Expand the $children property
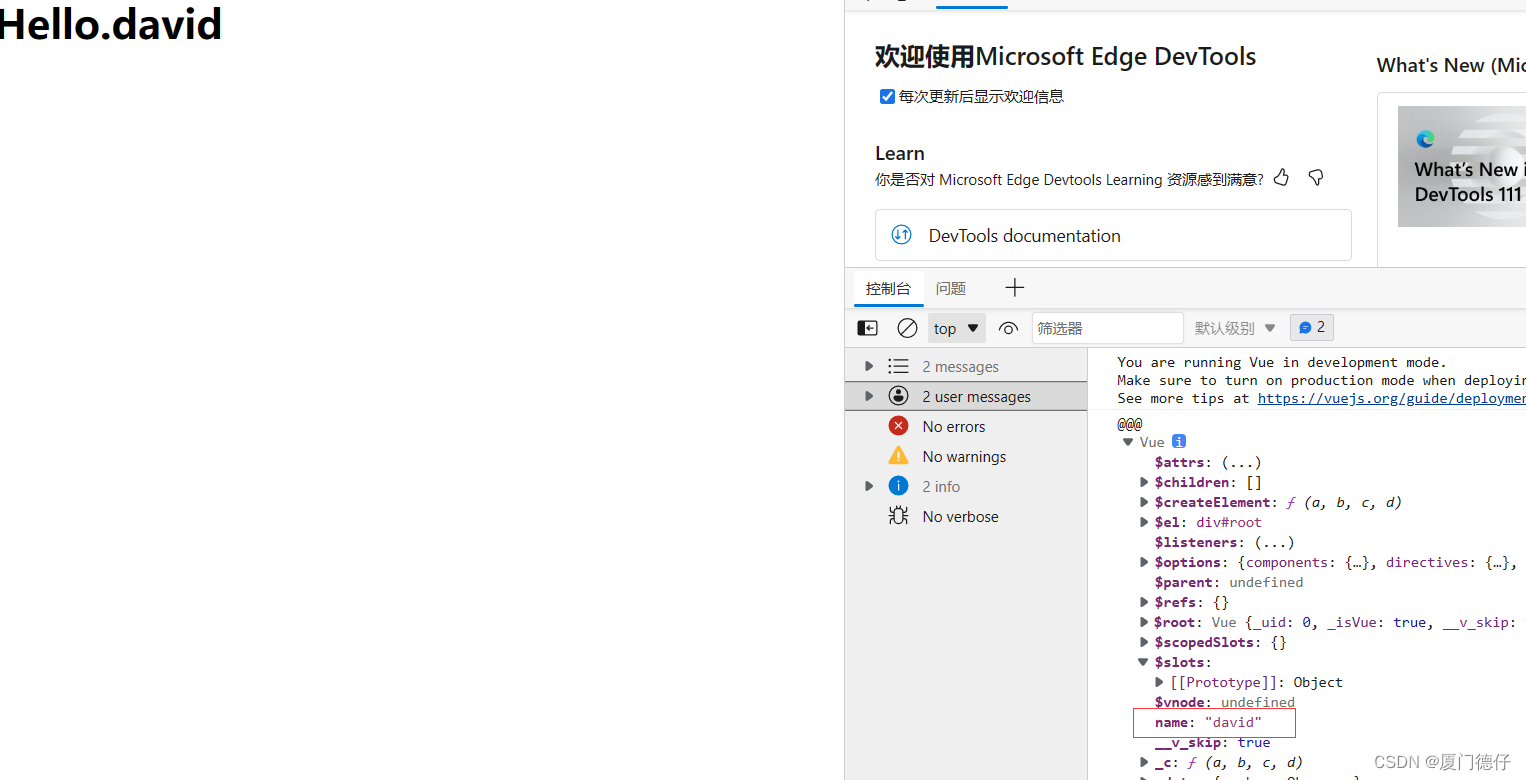The width and height of the screenshot is (1526, 780). [x=1145, y=482]
